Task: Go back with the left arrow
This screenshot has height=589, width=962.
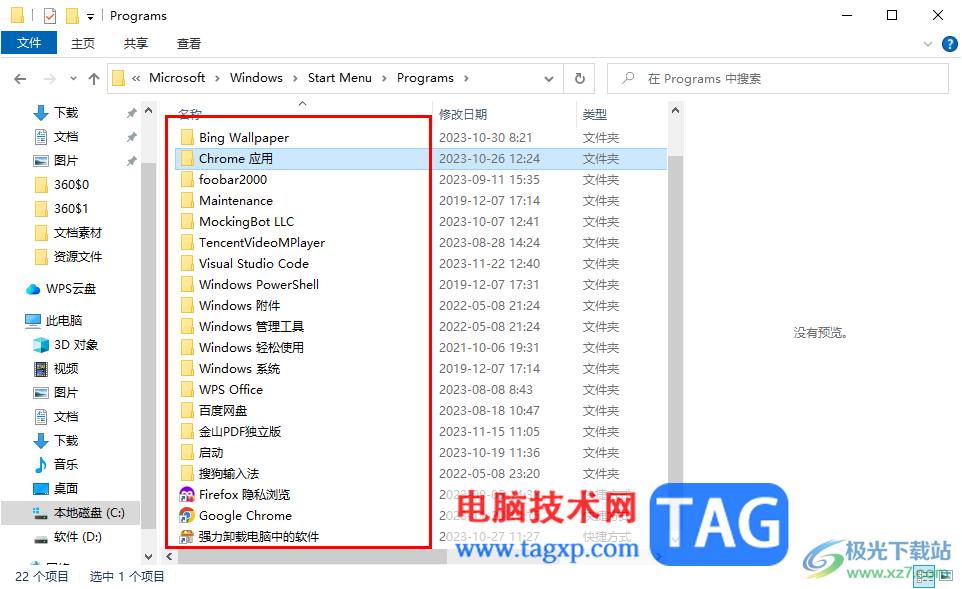Action: point(20,79)
